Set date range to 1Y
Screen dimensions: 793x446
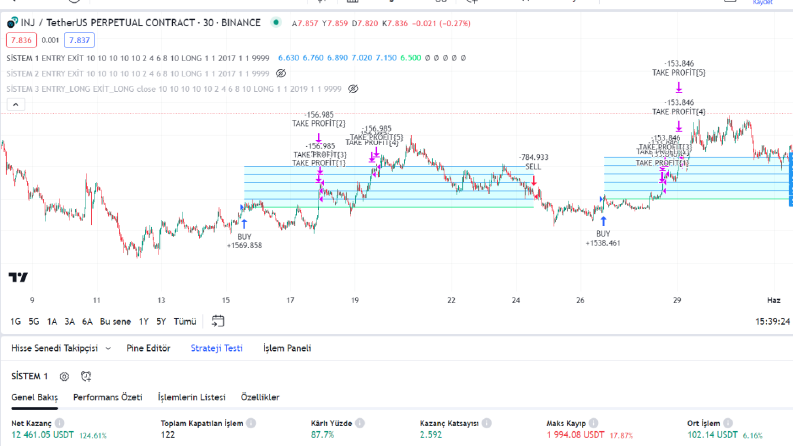[144, 322]
